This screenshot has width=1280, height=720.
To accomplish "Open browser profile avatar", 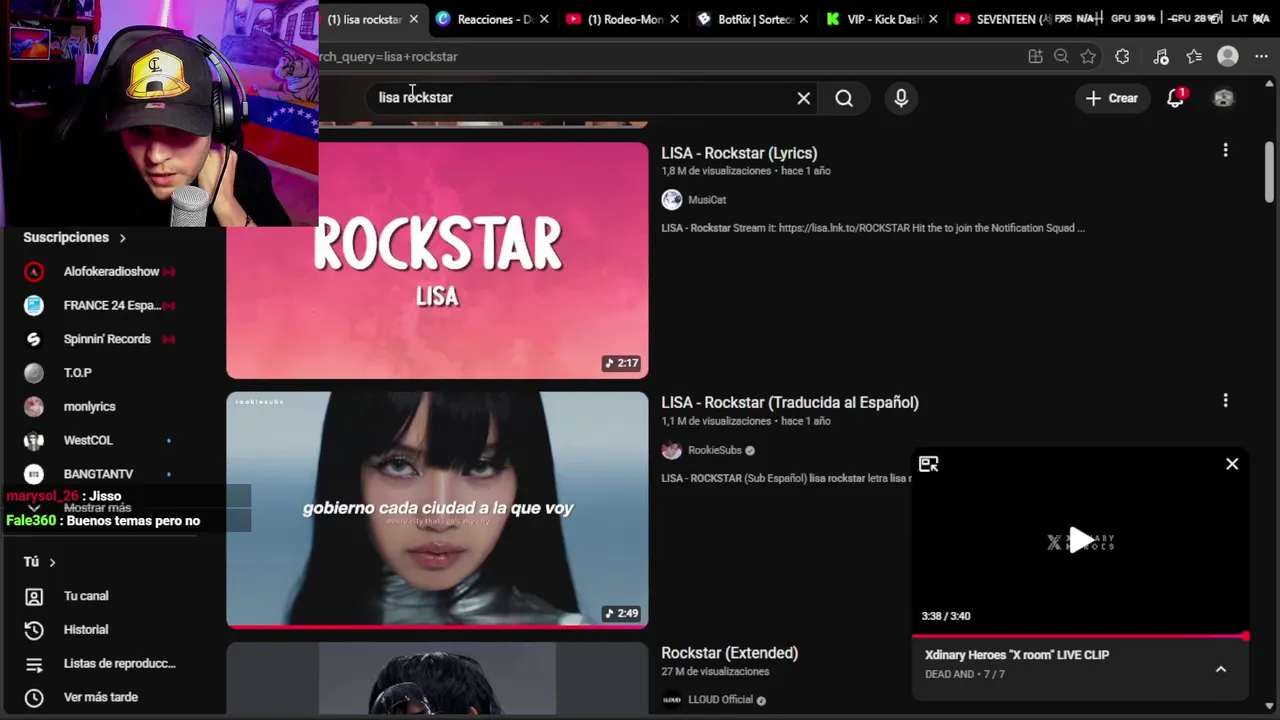I will pos(1228,57).
